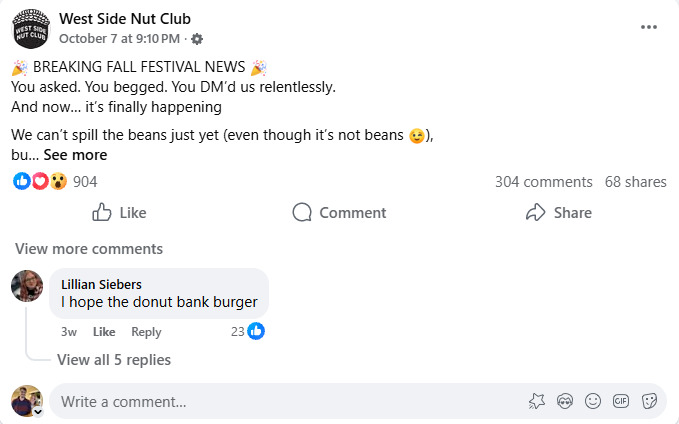
Task: Click the shooting star icon in comment box
Action: [x=536, y=401]
